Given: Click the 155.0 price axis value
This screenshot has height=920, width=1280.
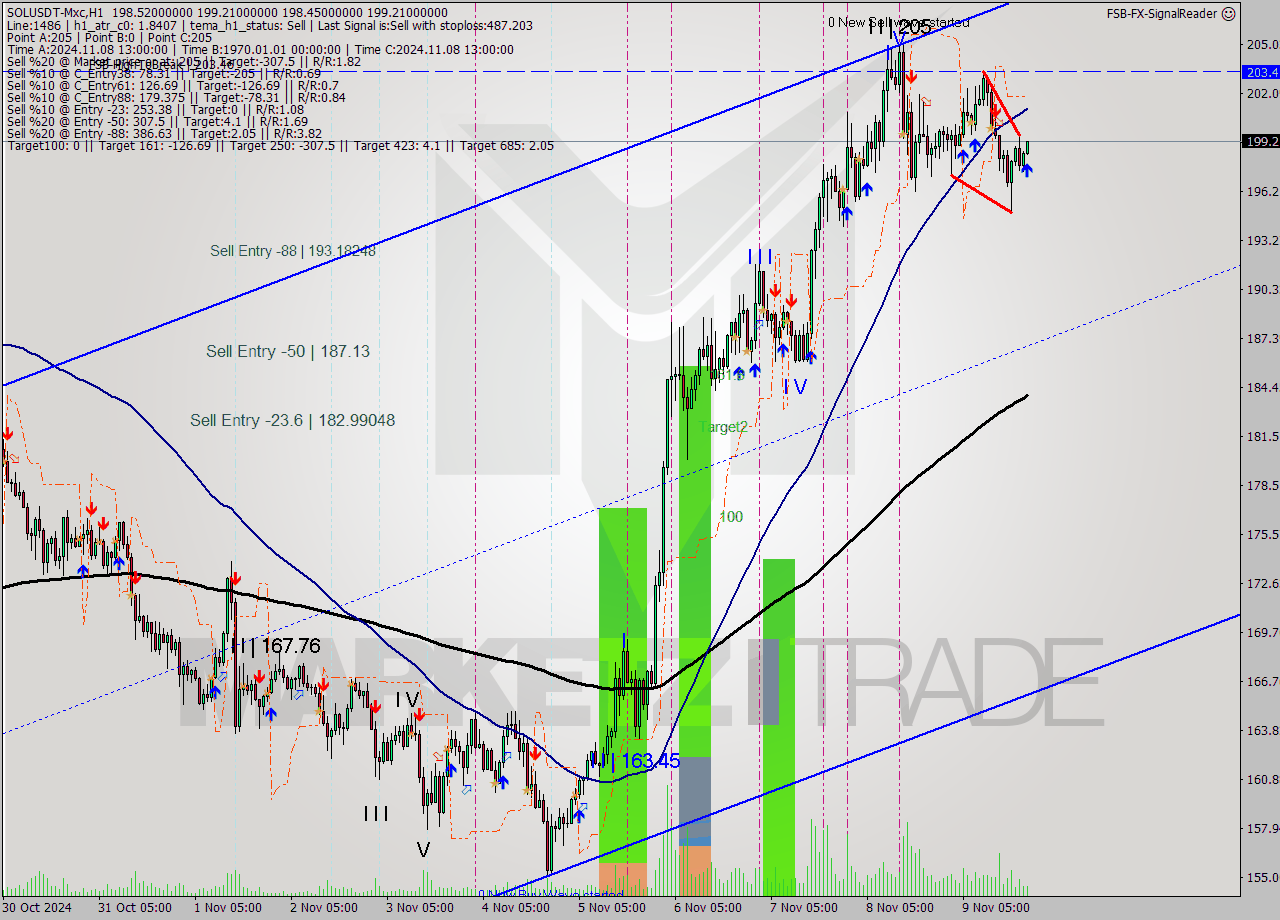Looking at the screenshot, I should click(x=1261, y=877).
